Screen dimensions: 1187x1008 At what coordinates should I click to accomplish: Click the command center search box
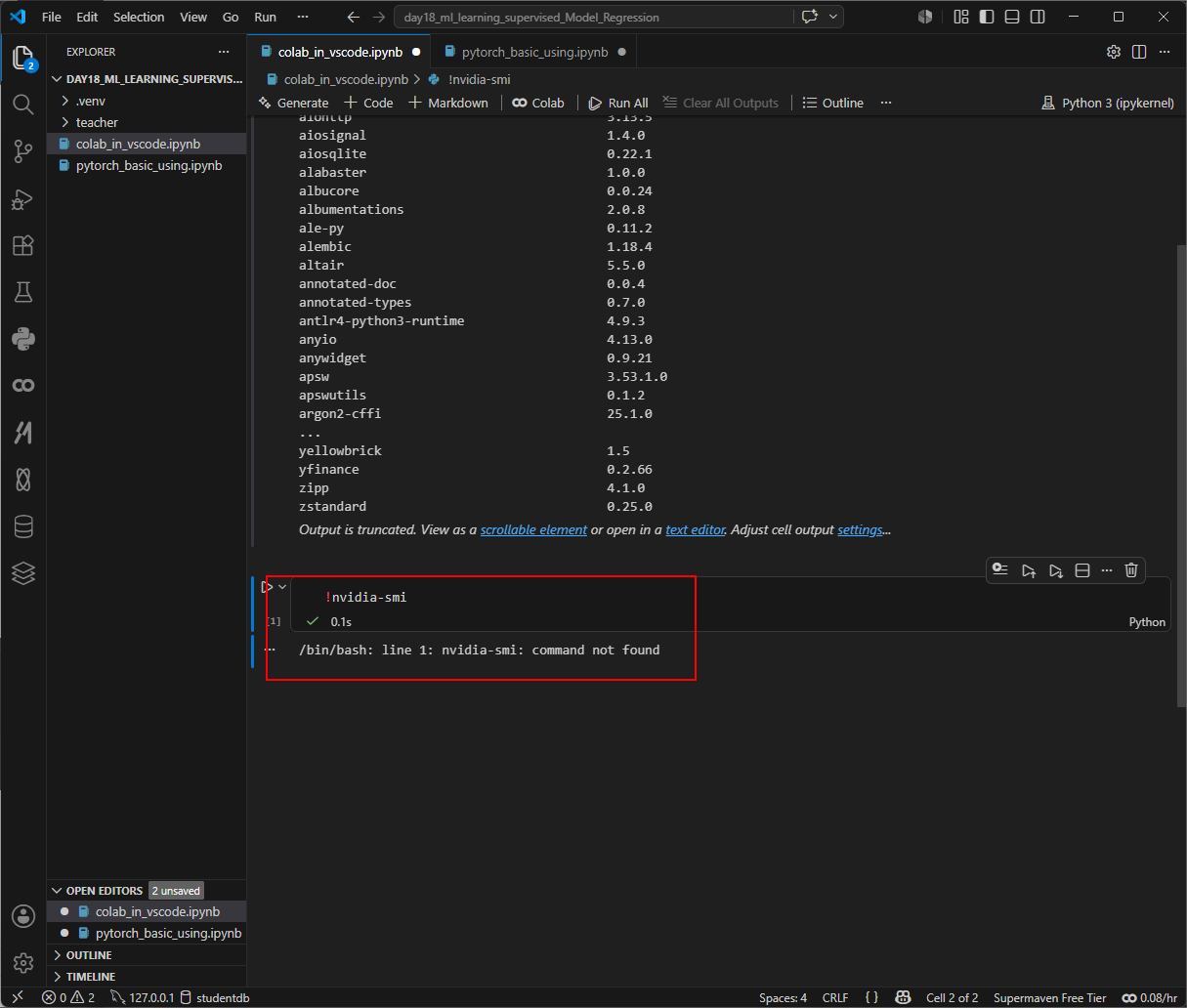point(594,17)
